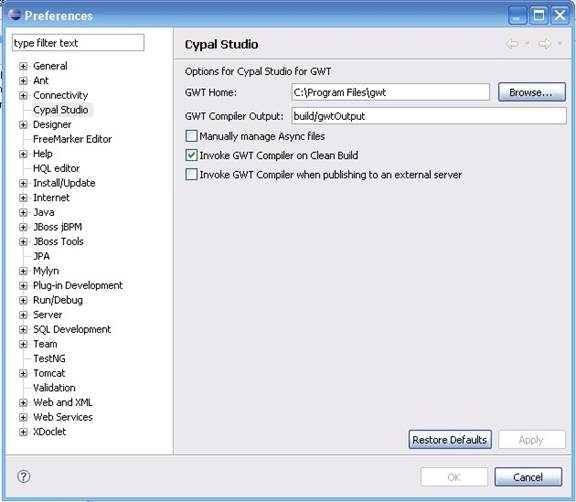The image size is (576, 502).
Task: Click the Apply button
Action: 532,440
